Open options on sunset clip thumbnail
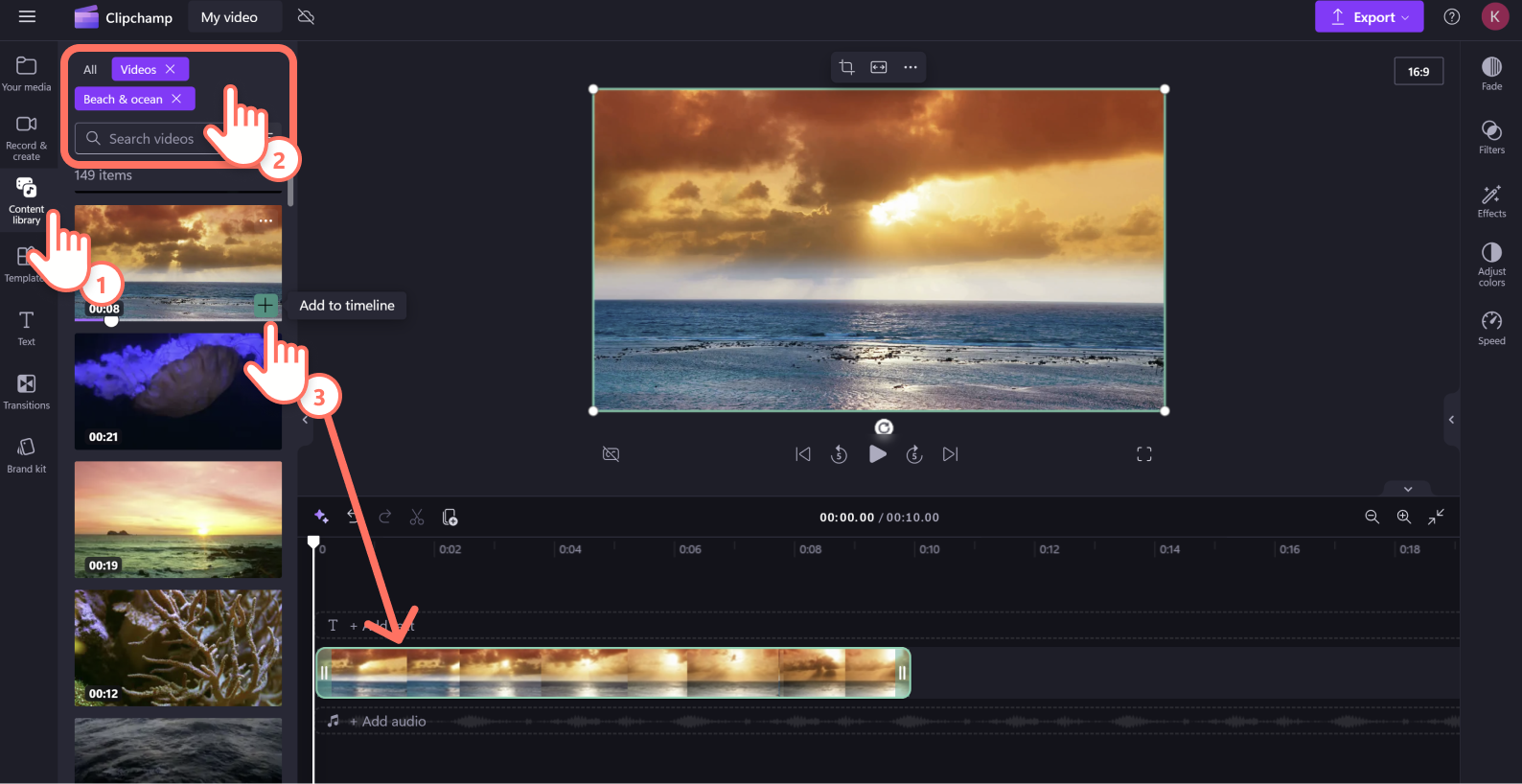The image size is (1522, 784). point(265,220)
